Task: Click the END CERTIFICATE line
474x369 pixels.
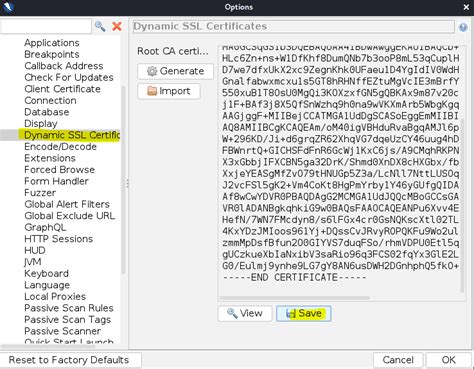Action: pyautogui.click(x=294, y=278)
